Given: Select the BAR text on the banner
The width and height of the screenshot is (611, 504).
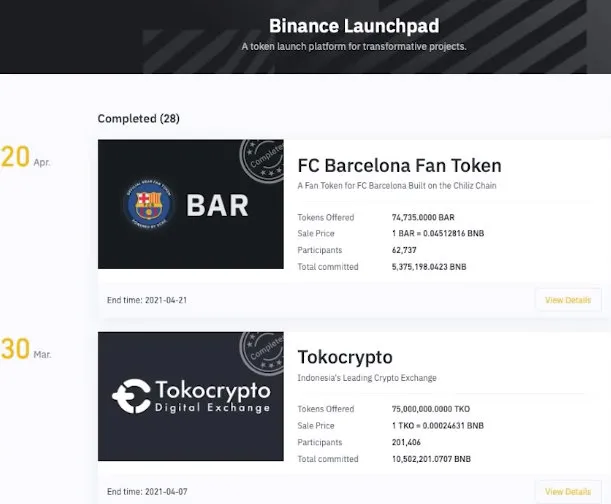Looking at the screenshot, I should click(x=217, y=206).
